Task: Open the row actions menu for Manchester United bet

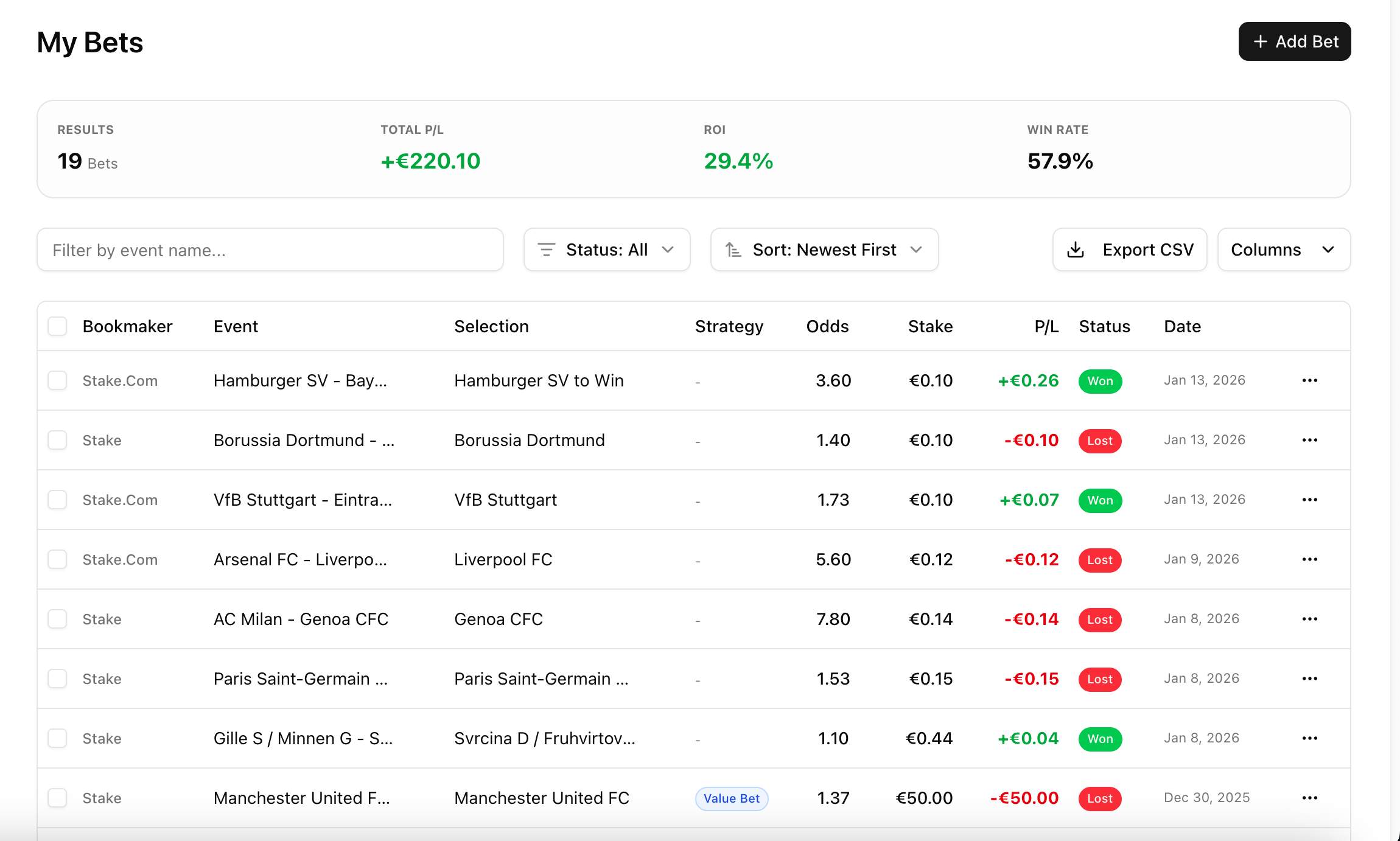Action: (x=1310, y=798)
